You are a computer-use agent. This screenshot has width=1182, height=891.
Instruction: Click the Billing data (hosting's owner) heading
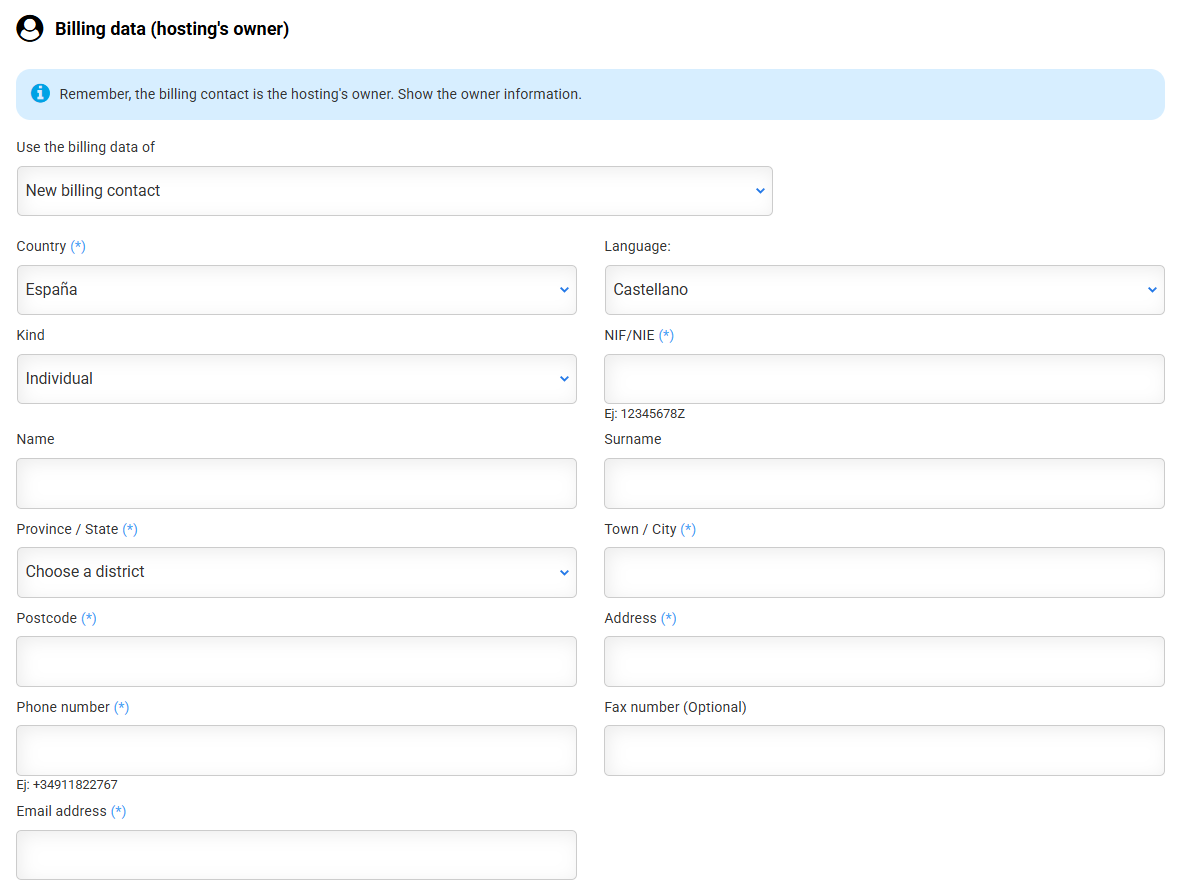[x=172, y=29]
